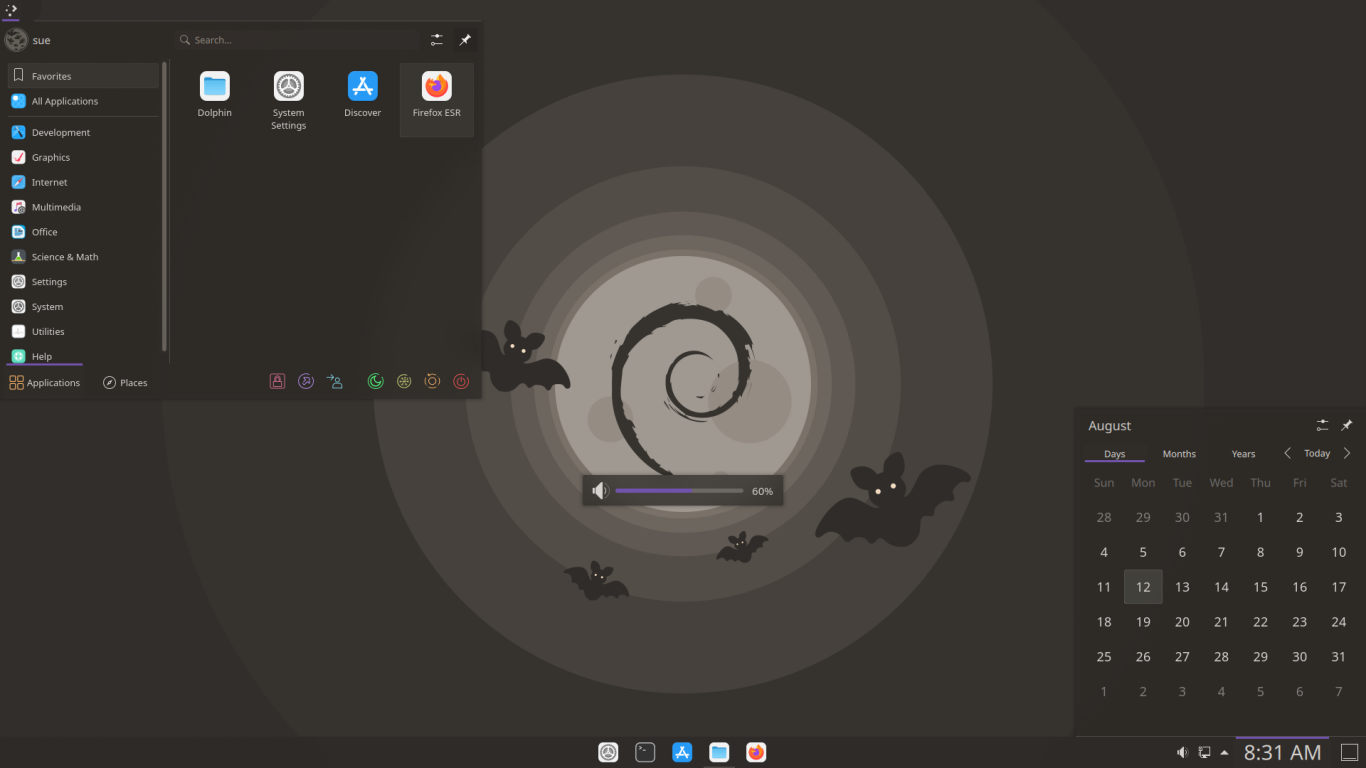Open the Science & Math category
Image resolution: width=1366 pixels, height=768 pixels.
pos(83,257)
